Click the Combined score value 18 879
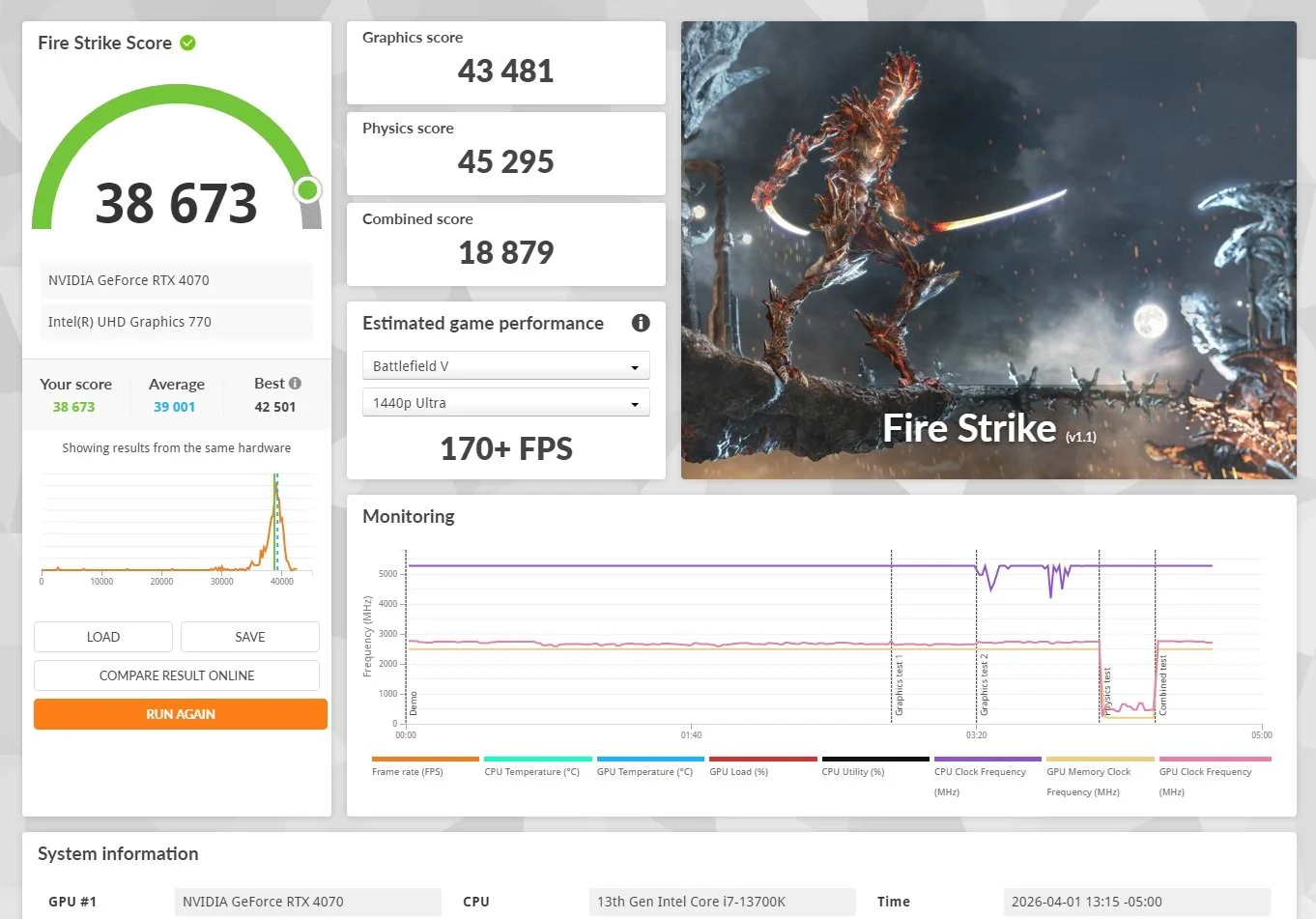The image size is (1316, 919). coord(506,252)
